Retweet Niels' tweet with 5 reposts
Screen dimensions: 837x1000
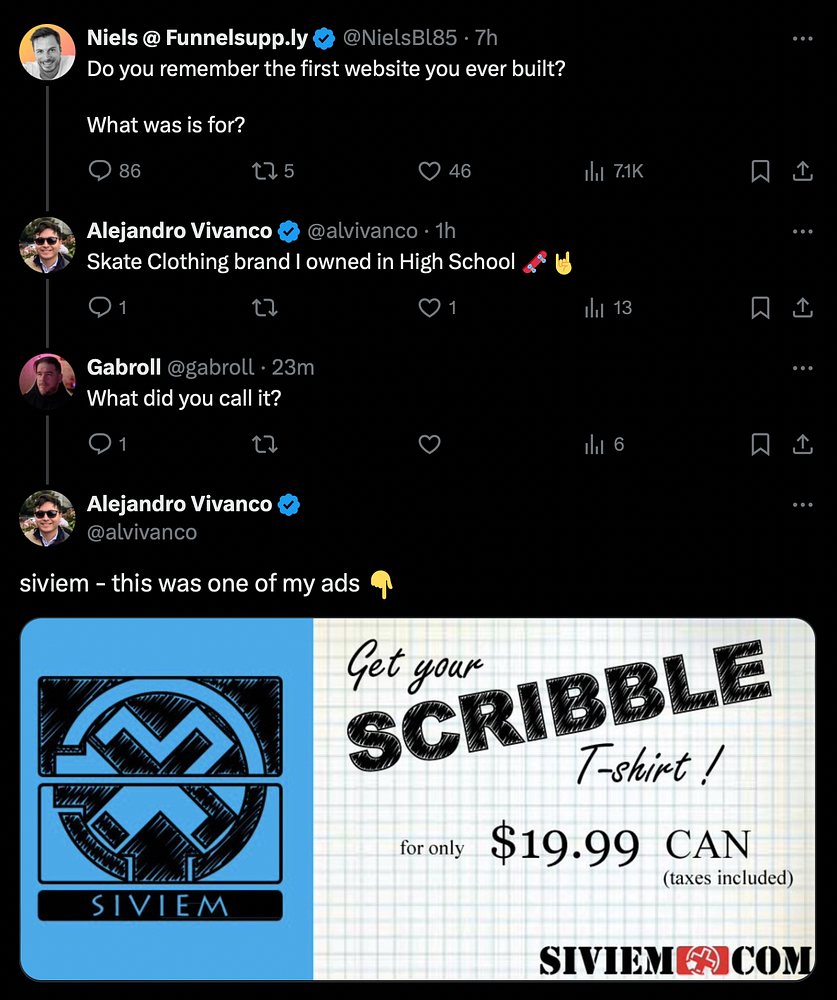pyautogui.click(x=264, y=171)
